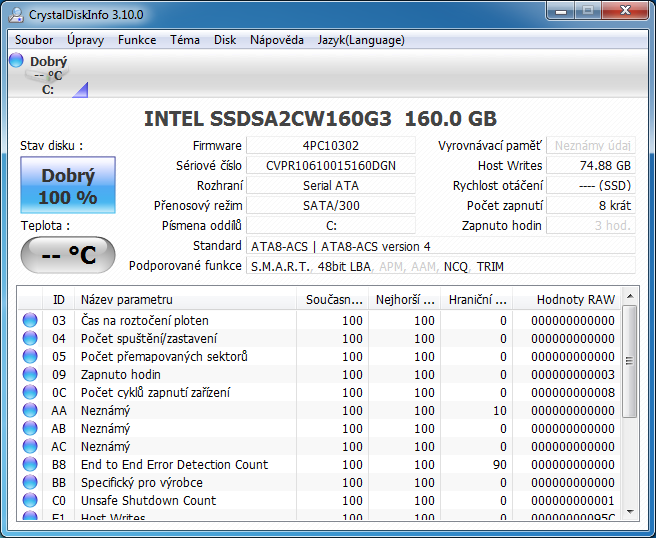
Task: Click status orb for Unsafe Shutdown Count row
Action: [30, 500]
